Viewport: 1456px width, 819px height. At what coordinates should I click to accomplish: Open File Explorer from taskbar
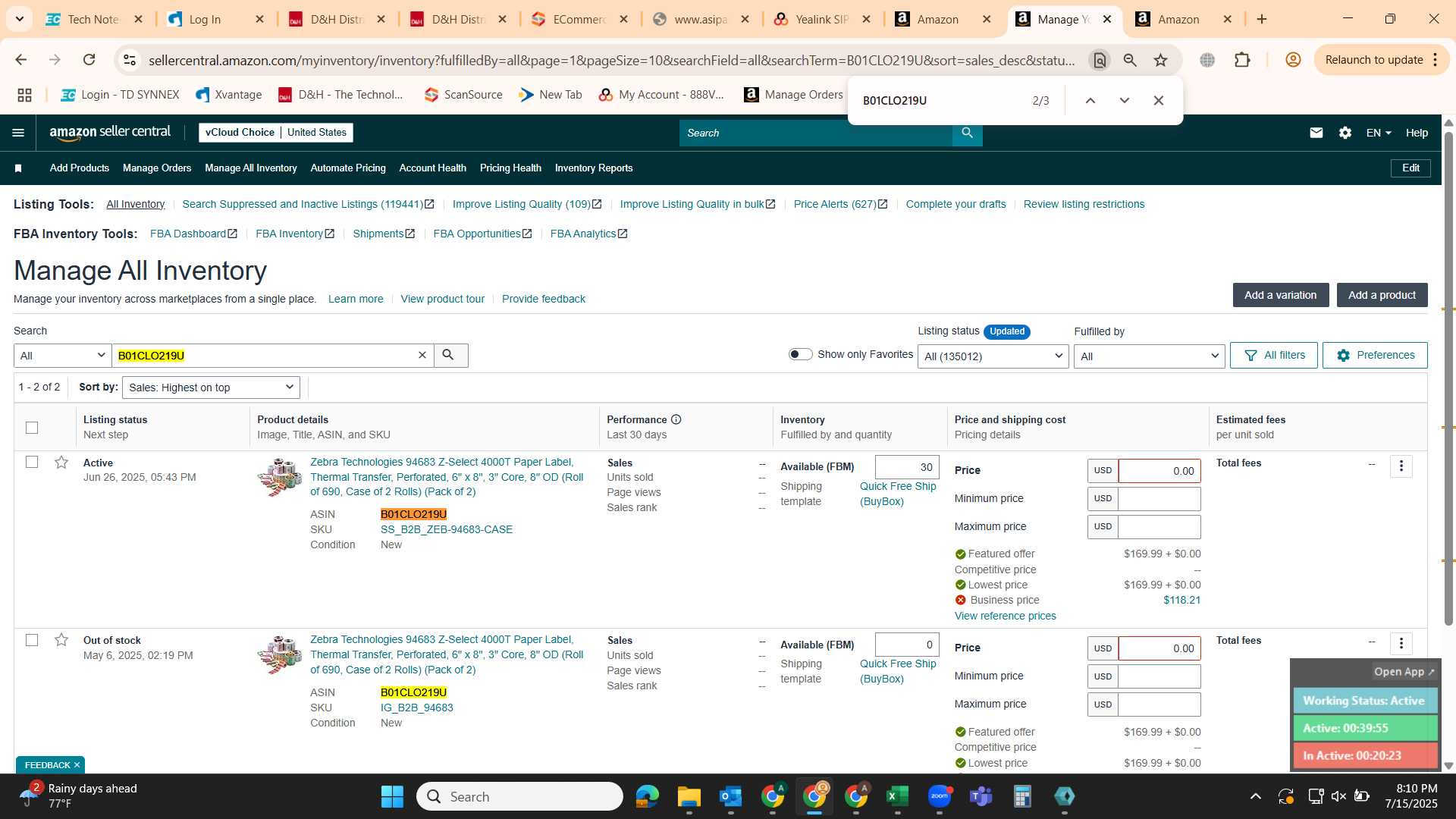point(689,796)
